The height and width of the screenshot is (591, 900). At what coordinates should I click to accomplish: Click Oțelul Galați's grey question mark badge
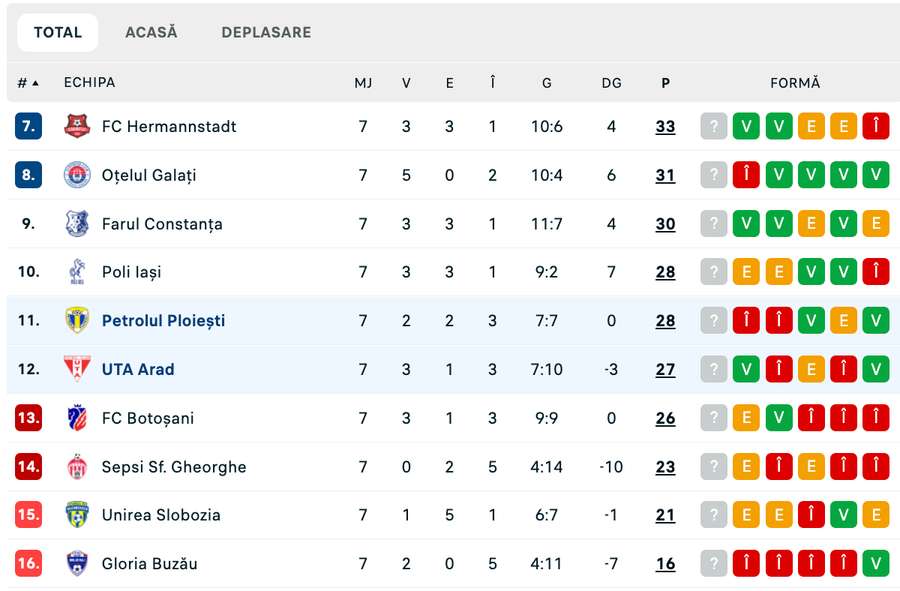coord(713,175)
